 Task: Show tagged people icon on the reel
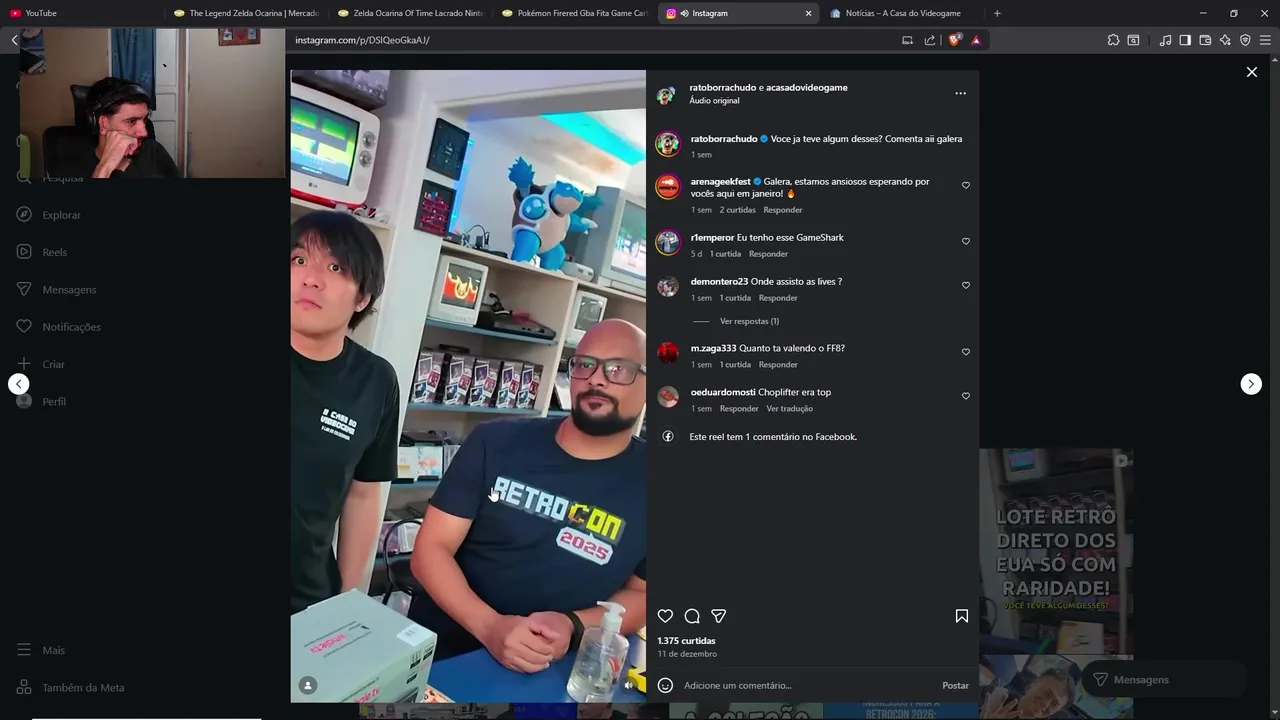(308, 685)
